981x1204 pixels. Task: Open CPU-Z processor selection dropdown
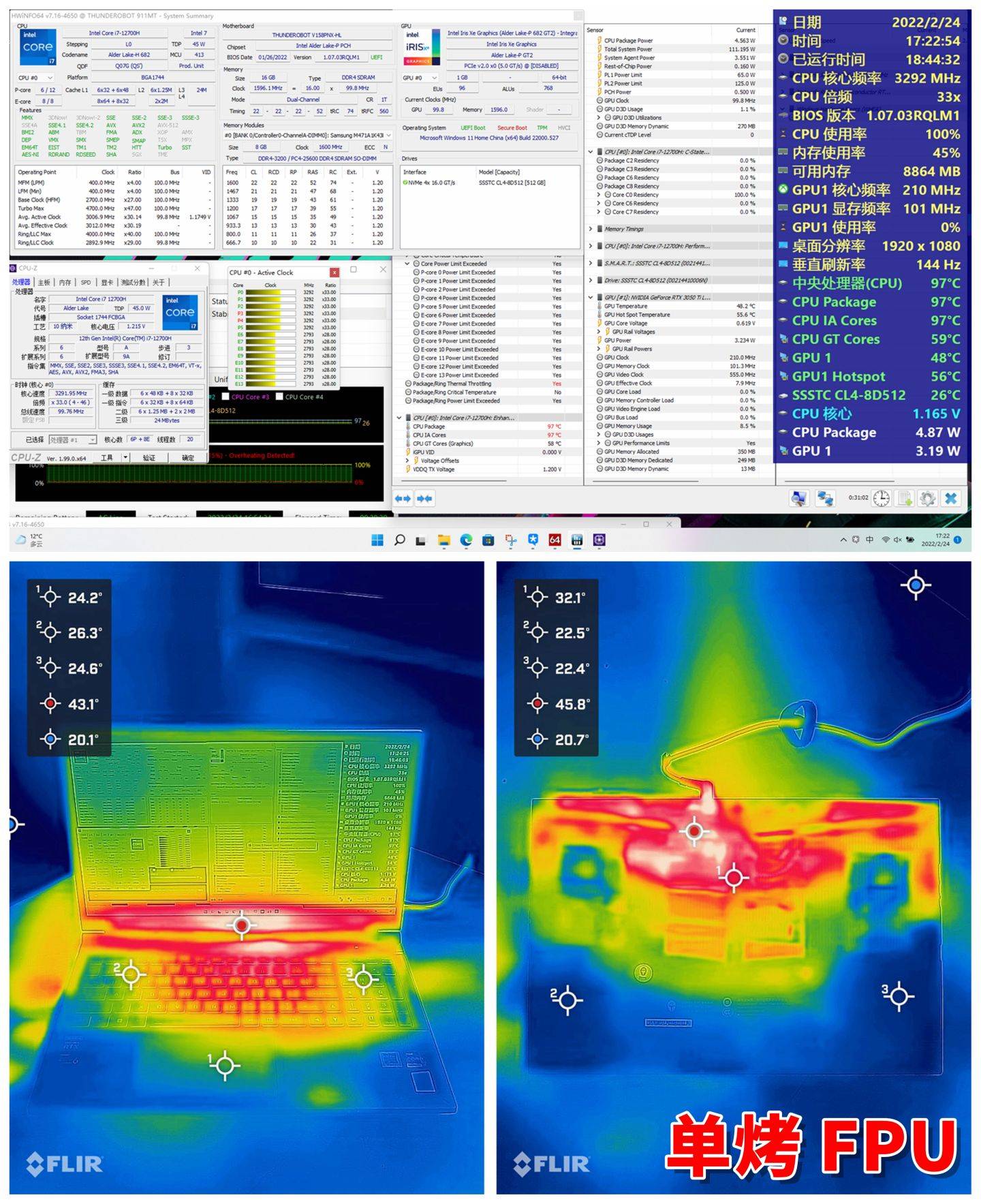point(72,439)
